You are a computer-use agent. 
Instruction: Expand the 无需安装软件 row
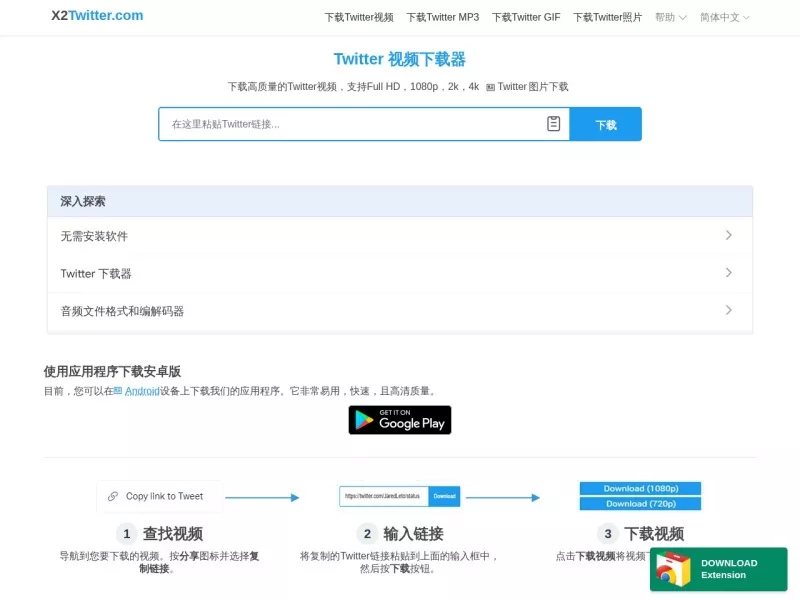click(x=399, y=236)
